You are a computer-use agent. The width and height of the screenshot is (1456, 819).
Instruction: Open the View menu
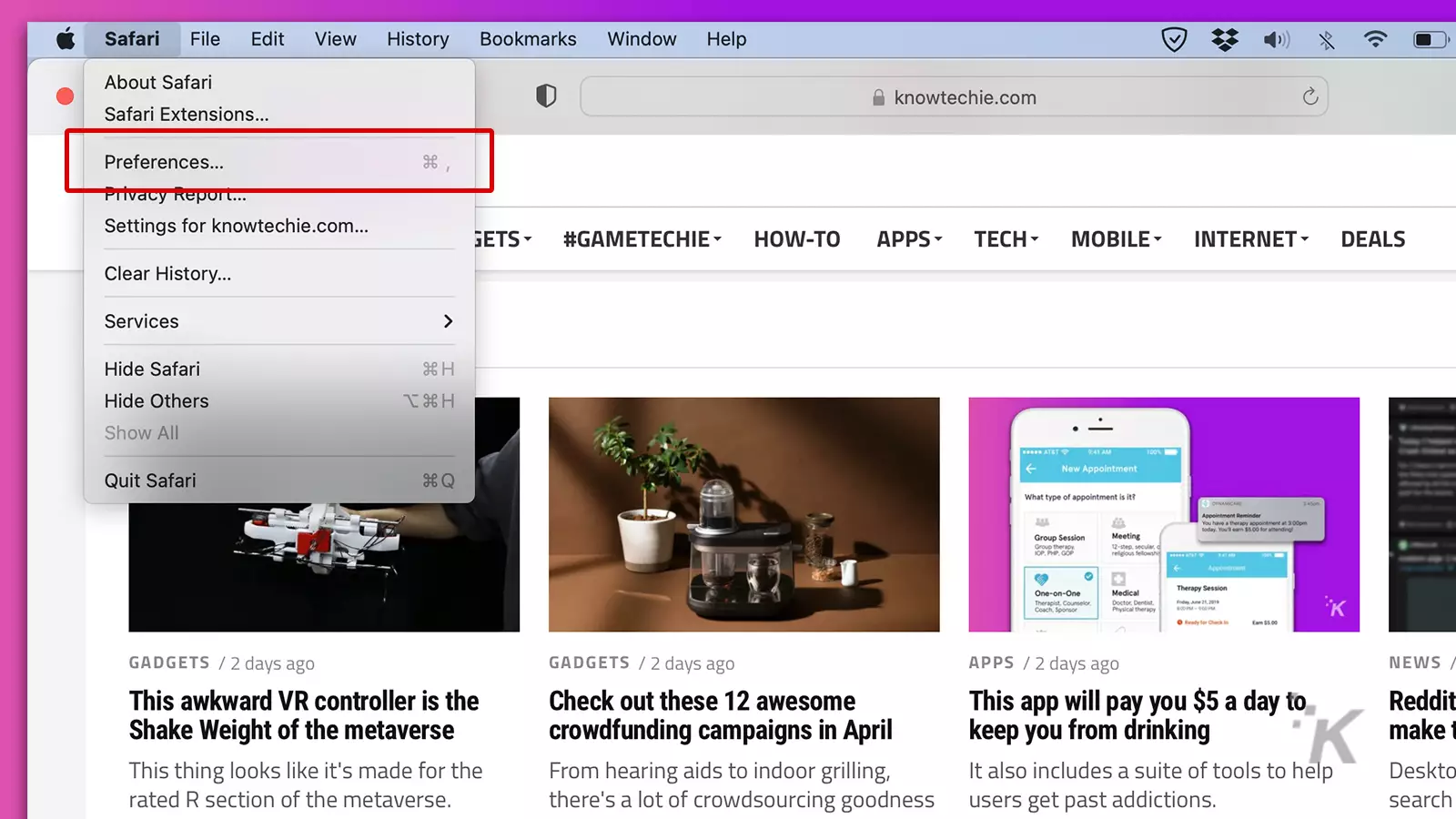(x=336, y=39)
